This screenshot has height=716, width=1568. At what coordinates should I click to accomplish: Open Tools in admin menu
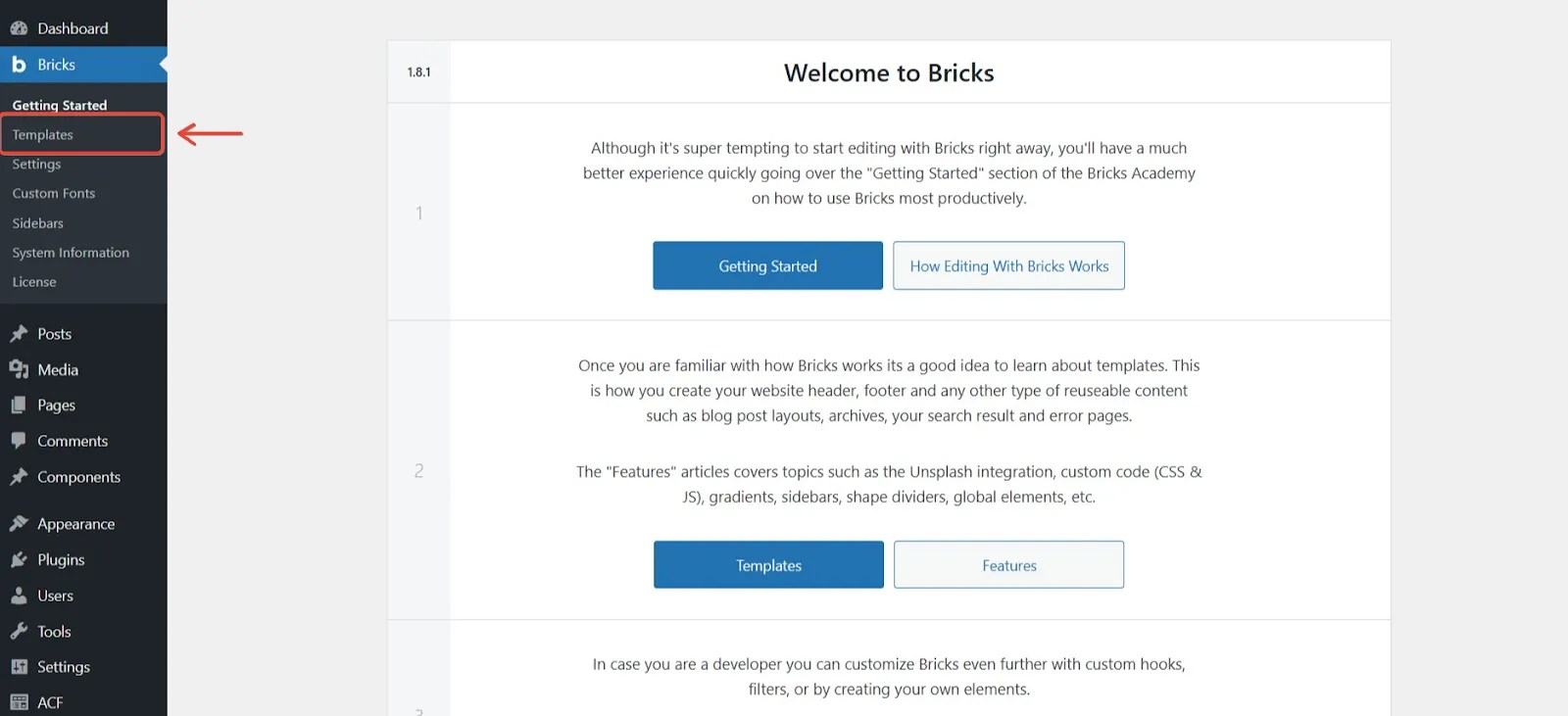click(83, 632)
